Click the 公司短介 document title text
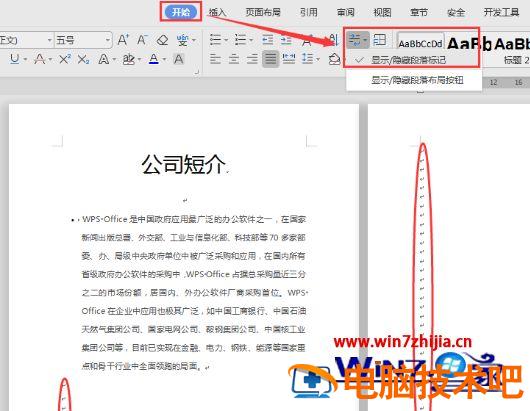 click(x=184, y=164)
